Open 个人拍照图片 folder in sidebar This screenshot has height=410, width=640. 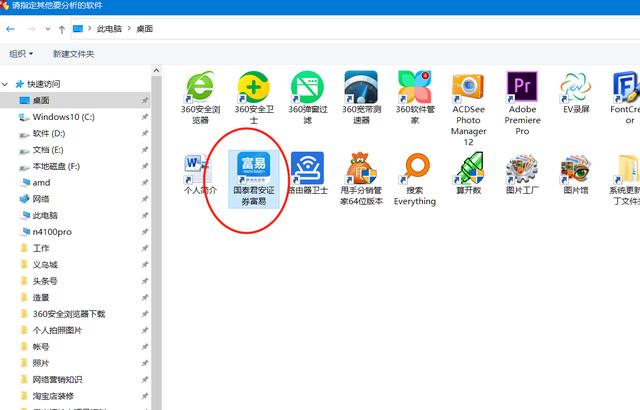[57, 330]
